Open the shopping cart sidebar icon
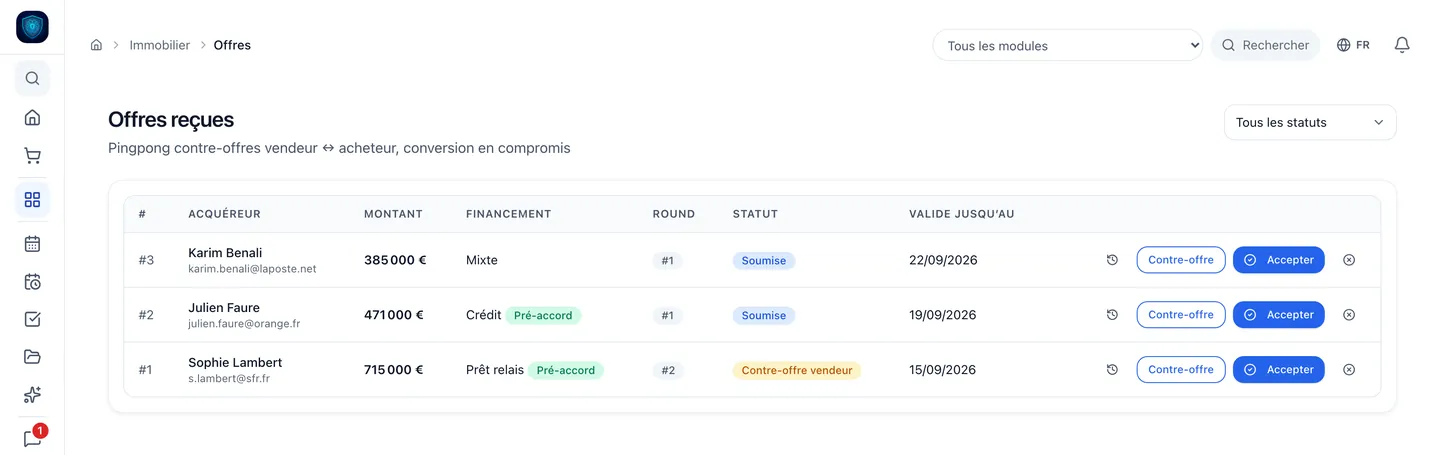Image resolution: width=1440 pixels, height=455 pixels. 32,156
